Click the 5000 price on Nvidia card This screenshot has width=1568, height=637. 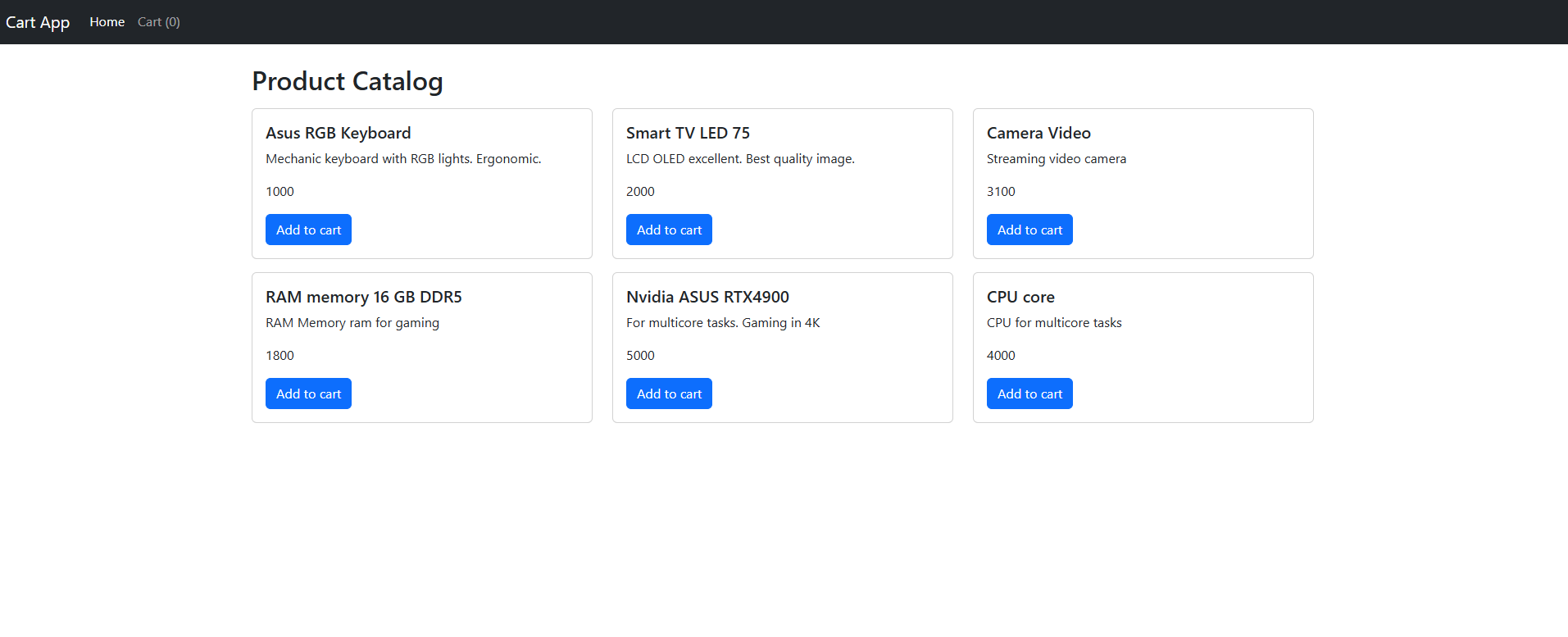(640, 355)
